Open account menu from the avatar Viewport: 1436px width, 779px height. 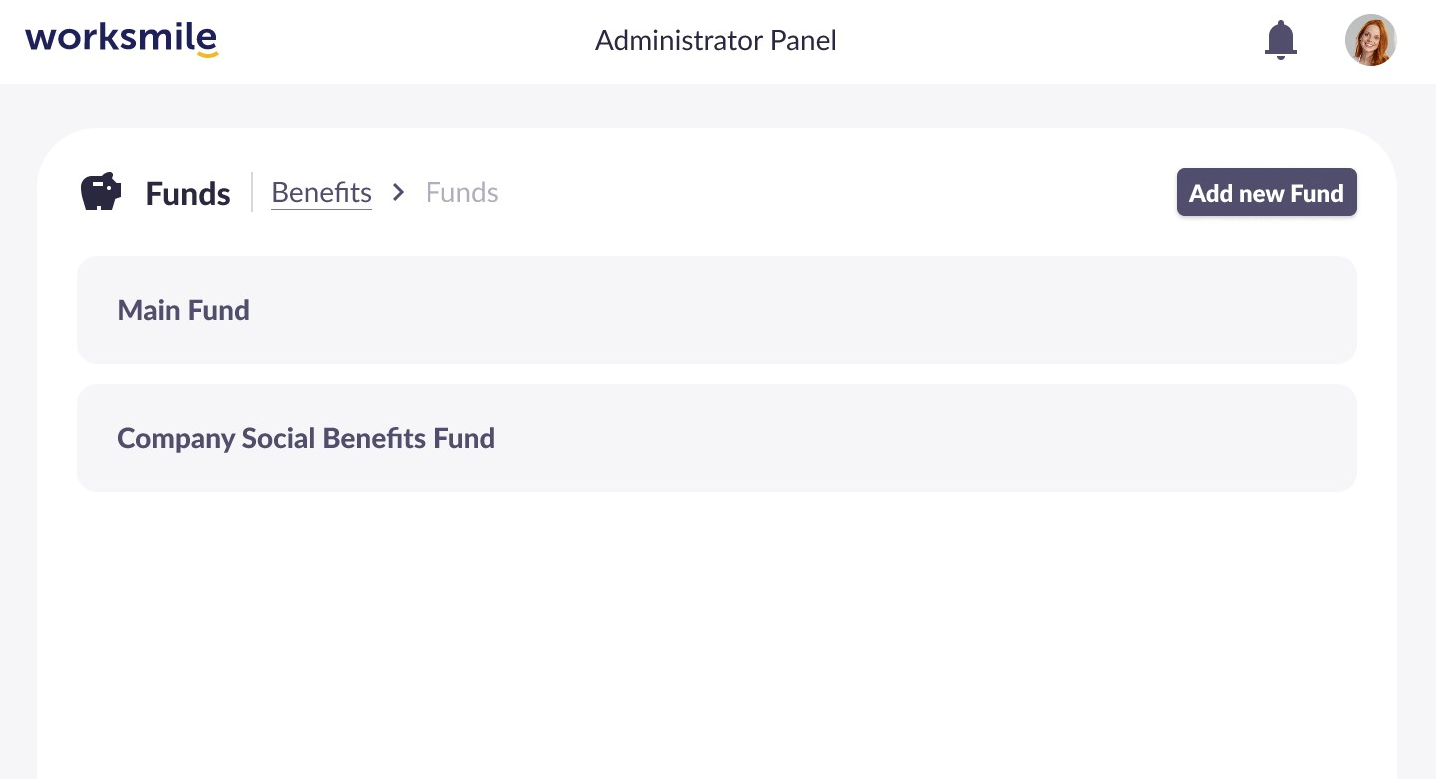1370,40
